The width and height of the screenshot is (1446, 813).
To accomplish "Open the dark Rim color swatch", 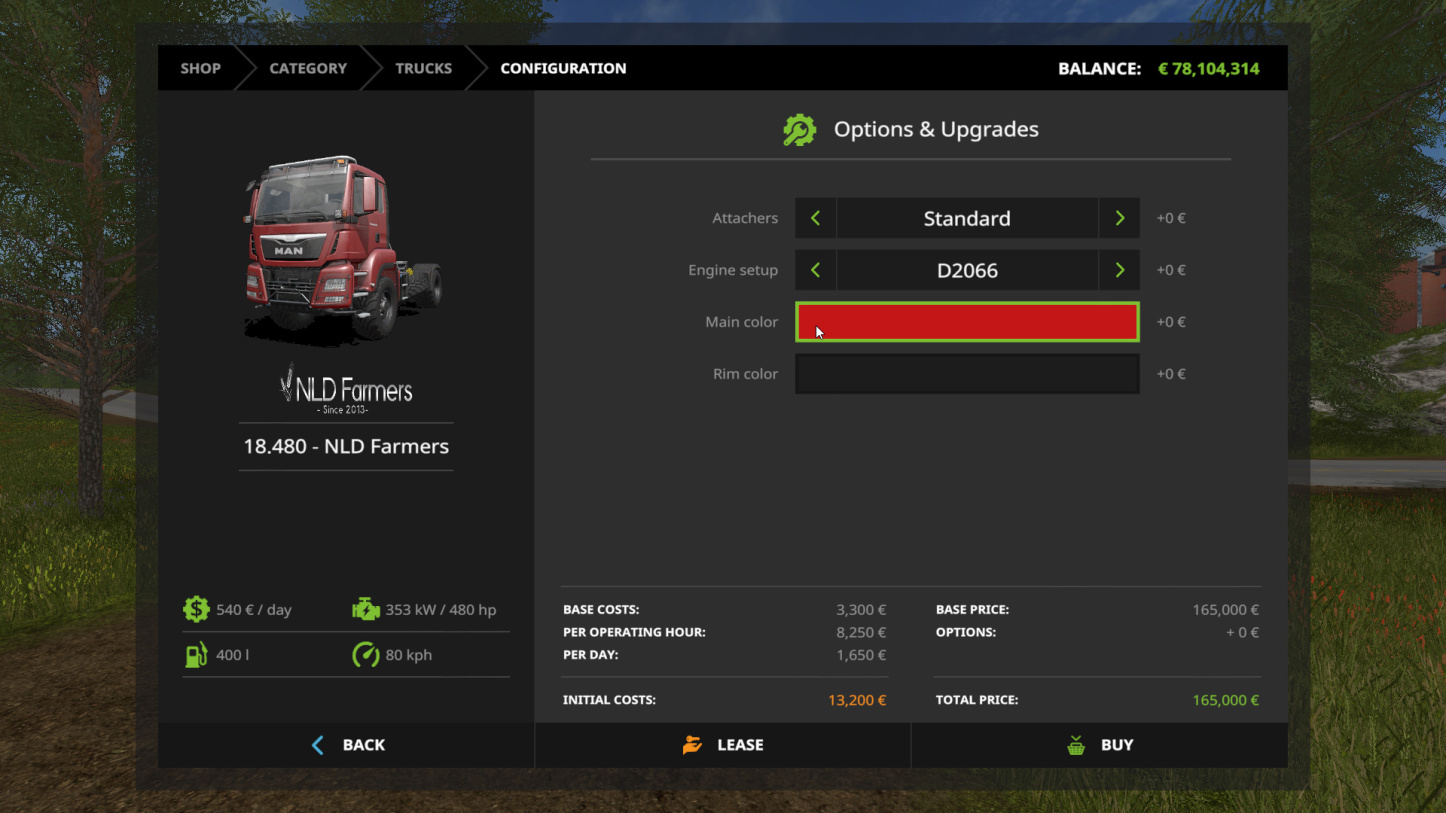I will tap(967, 374).
